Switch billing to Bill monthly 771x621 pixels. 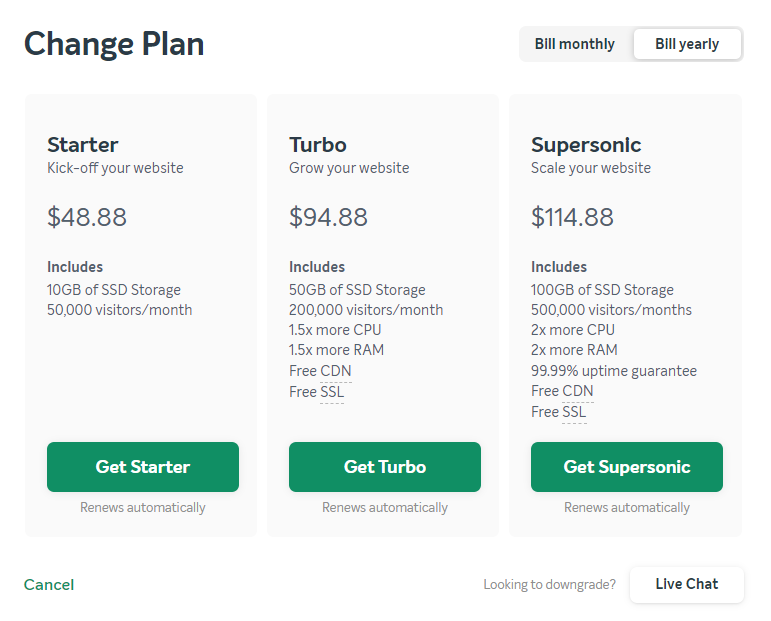click(574, 44)
